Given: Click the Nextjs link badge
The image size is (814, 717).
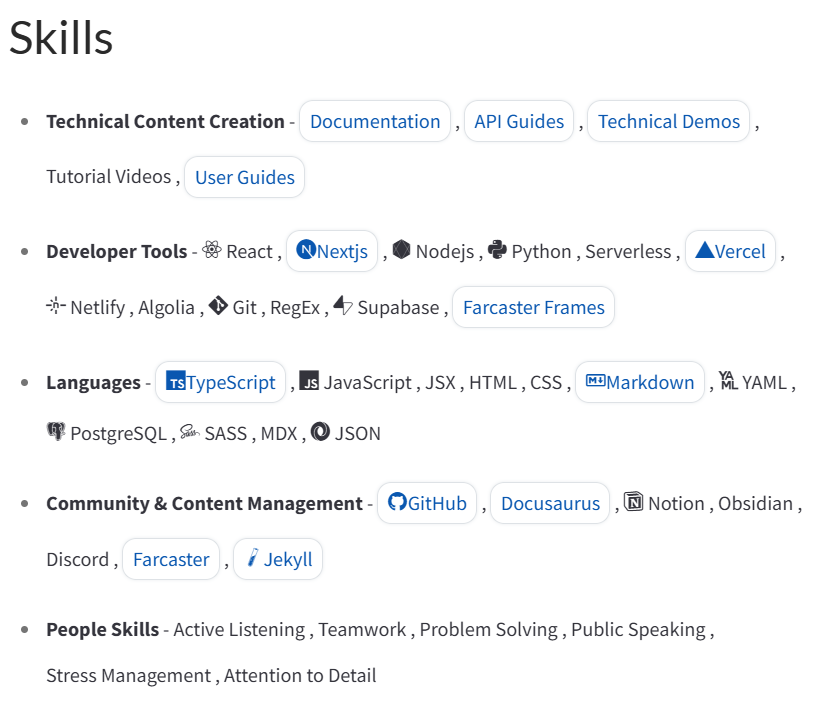Looking at the screenshot, I should click(x=332, y=251).
